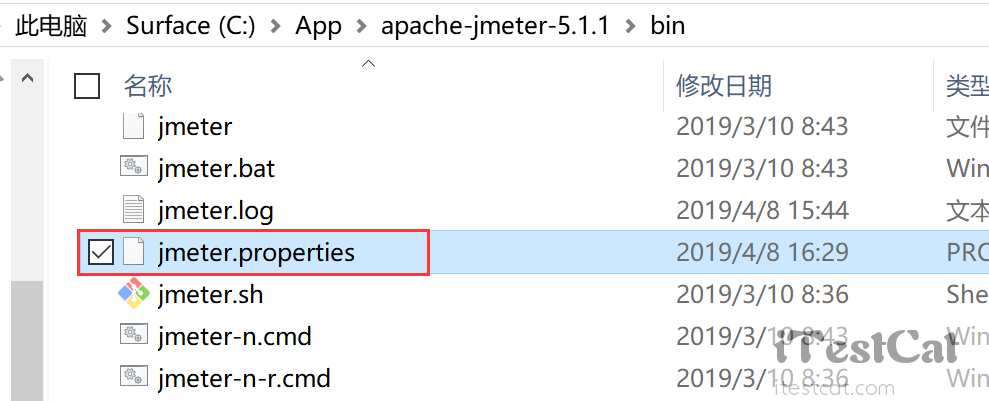Uncheck the jmeter.properties checkbox
The width and height of the screenshot is (989, 401).
101,253
